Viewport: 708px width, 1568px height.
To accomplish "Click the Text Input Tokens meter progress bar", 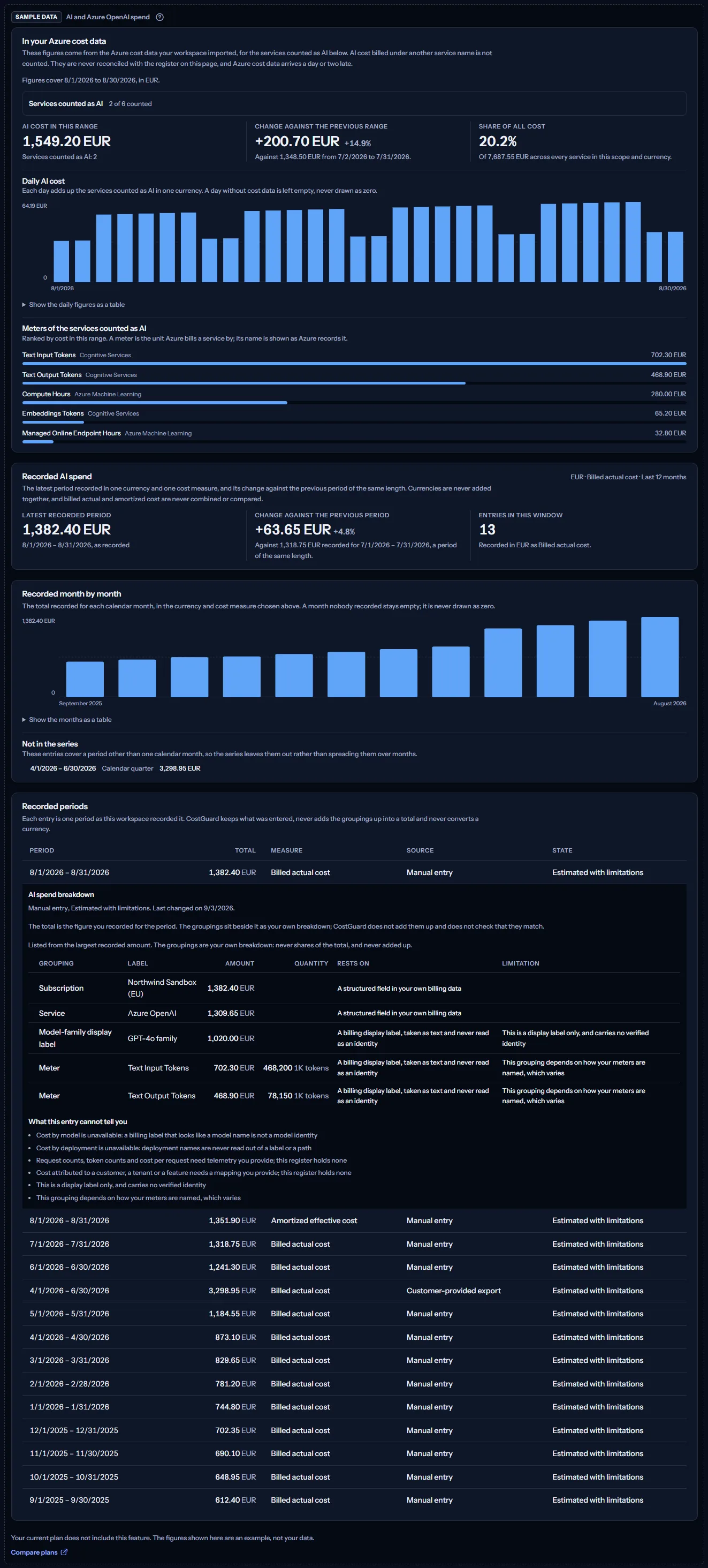I will [354, 364].
